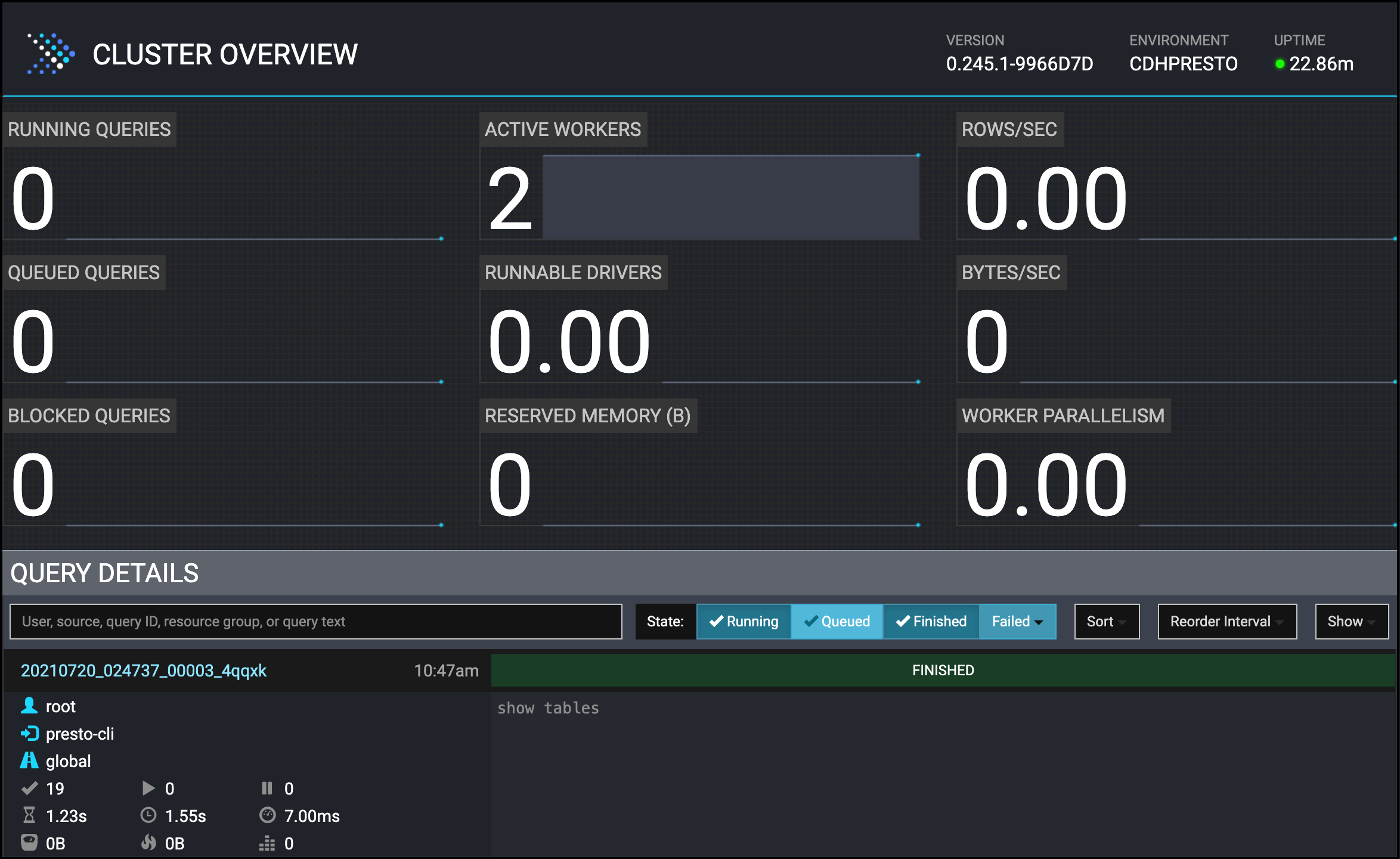Open query 20210720_024737_00003_4qqxk link
Viewport: 1400px width, 859px height.
pyautogui.click(x=144, y=670)
